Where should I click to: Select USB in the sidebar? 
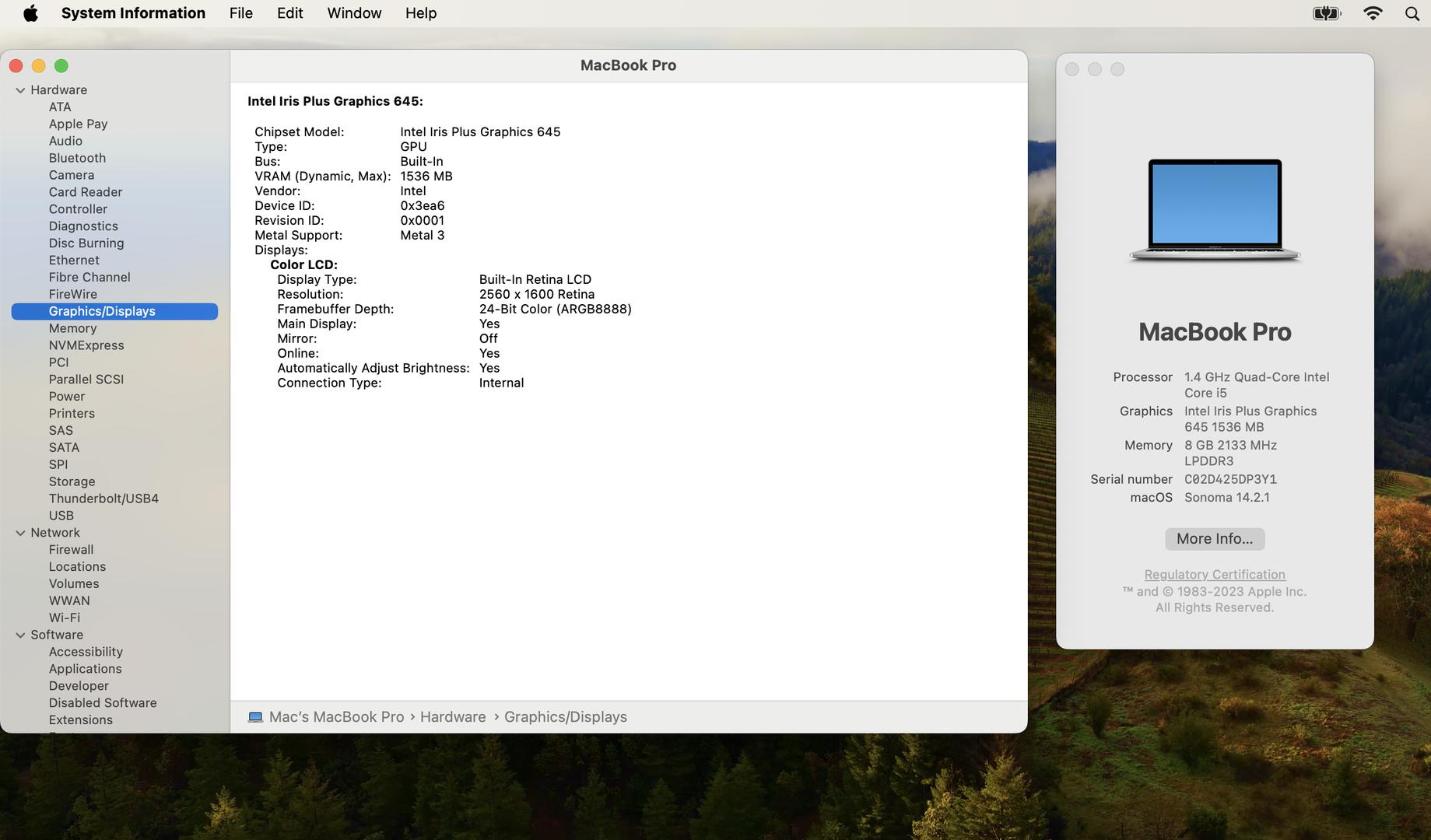tap(61, 516)
